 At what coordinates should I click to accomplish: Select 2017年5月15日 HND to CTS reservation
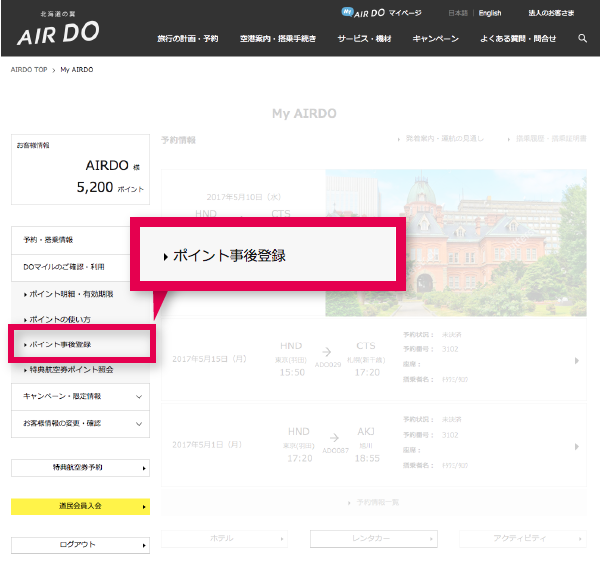pos(374,359)
